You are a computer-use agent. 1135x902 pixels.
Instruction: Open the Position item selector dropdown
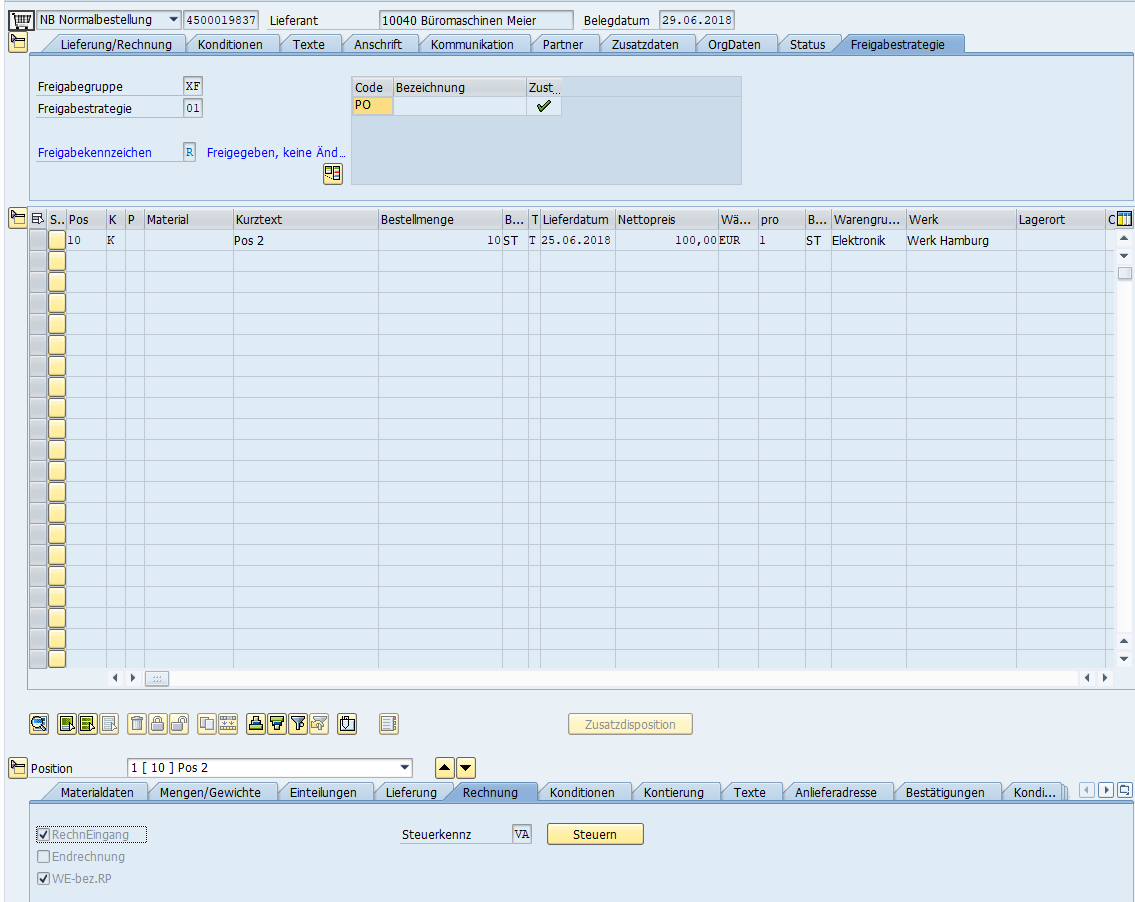click(x=404, y=768)
